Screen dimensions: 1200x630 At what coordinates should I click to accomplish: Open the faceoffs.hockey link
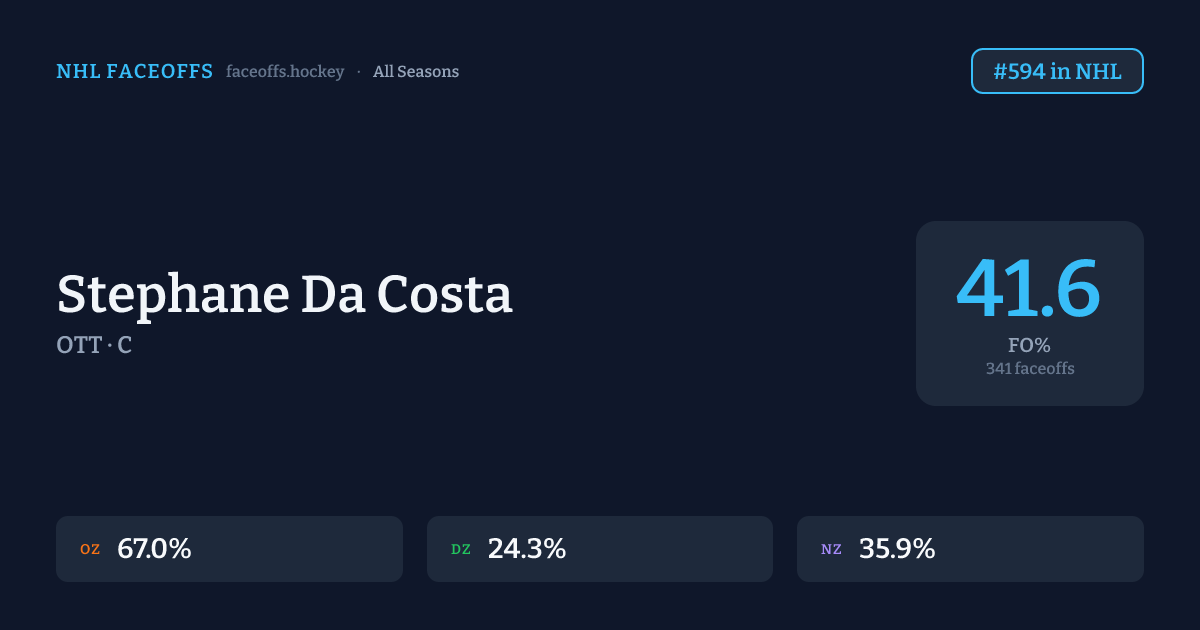coord(285,72)
